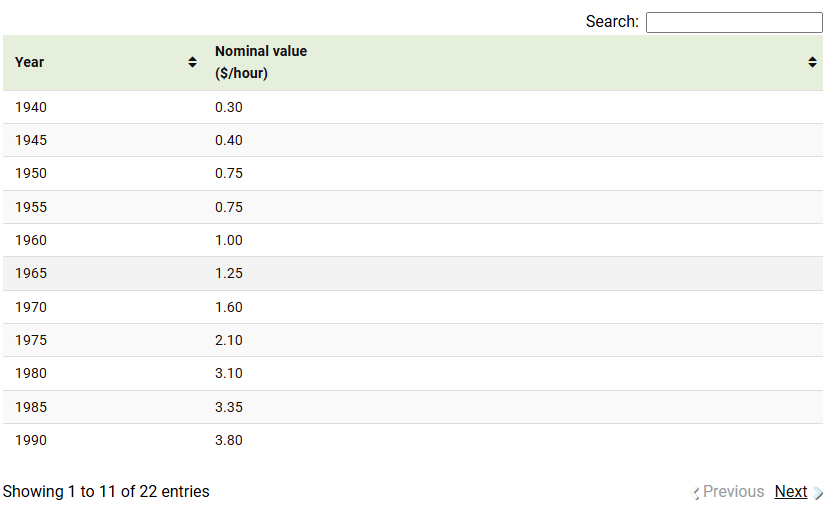Click the sort arrows beside the Year header
Image resolution: width=830 pixels, height=513 pixels.
click(x=192, y=62)
